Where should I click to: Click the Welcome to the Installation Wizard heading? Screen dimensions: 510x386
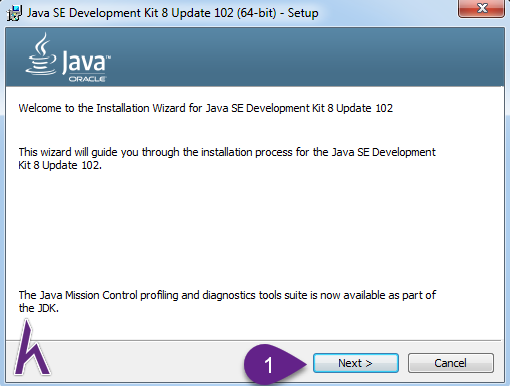click(x=206, y=108)
